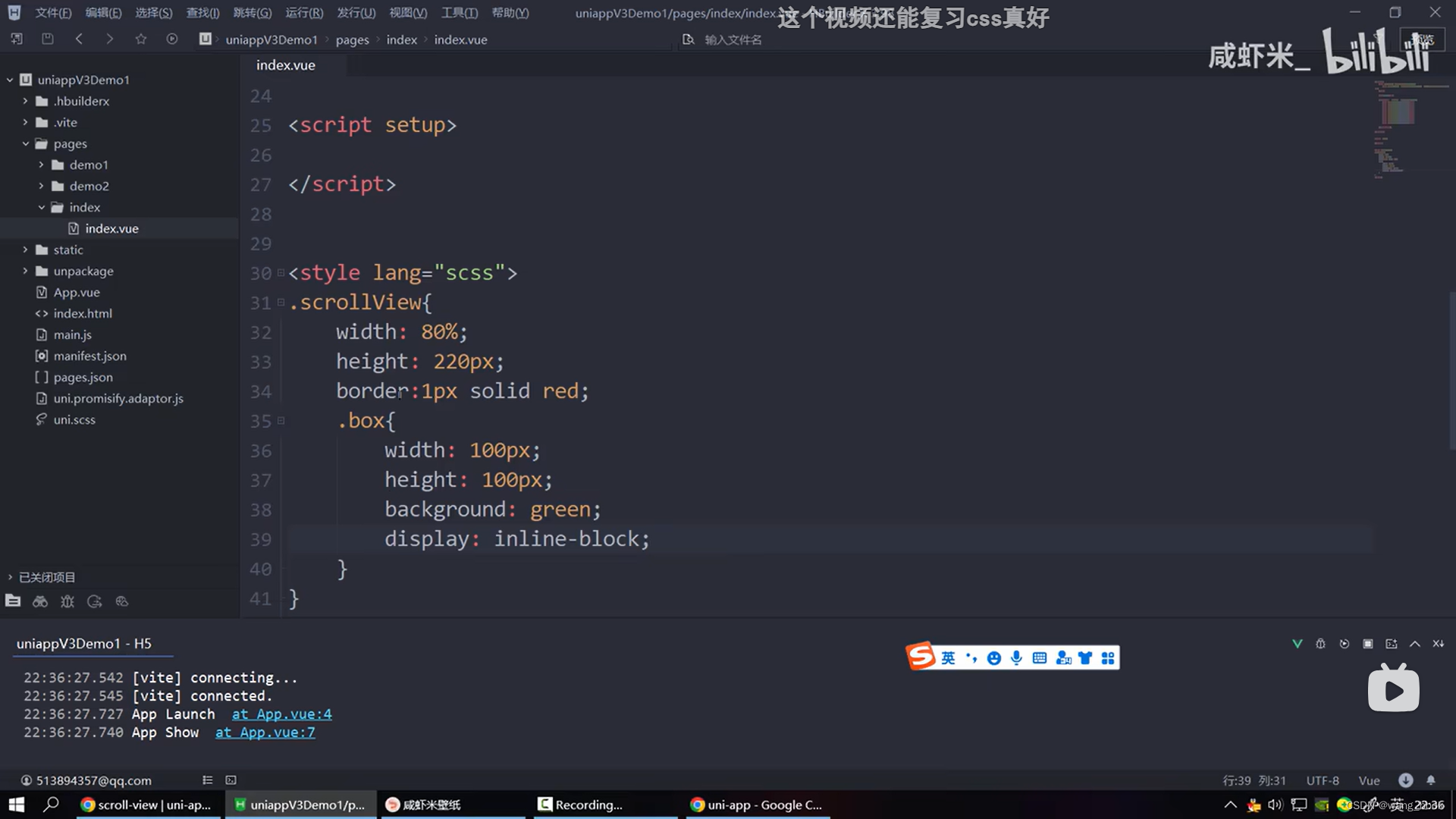The image size is (1456, 819).
Task: Fold the style block at line 30
Action: (281, 272)
